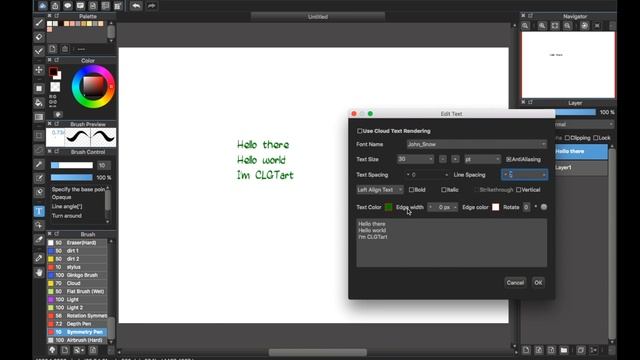The width and height of the screenshot is (640, 360).
Task: Toggle the AntiAliasing checkbox
Action: (509, 159)
